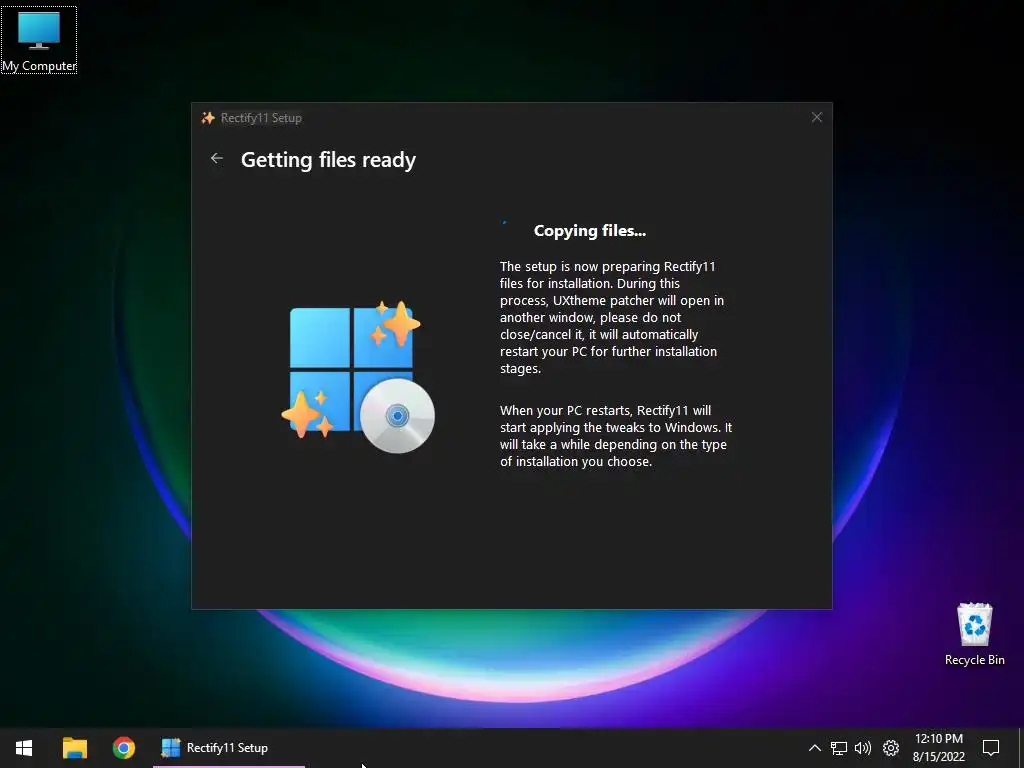
Task: Go back using the arrow in setup
Action: point(217,158)
